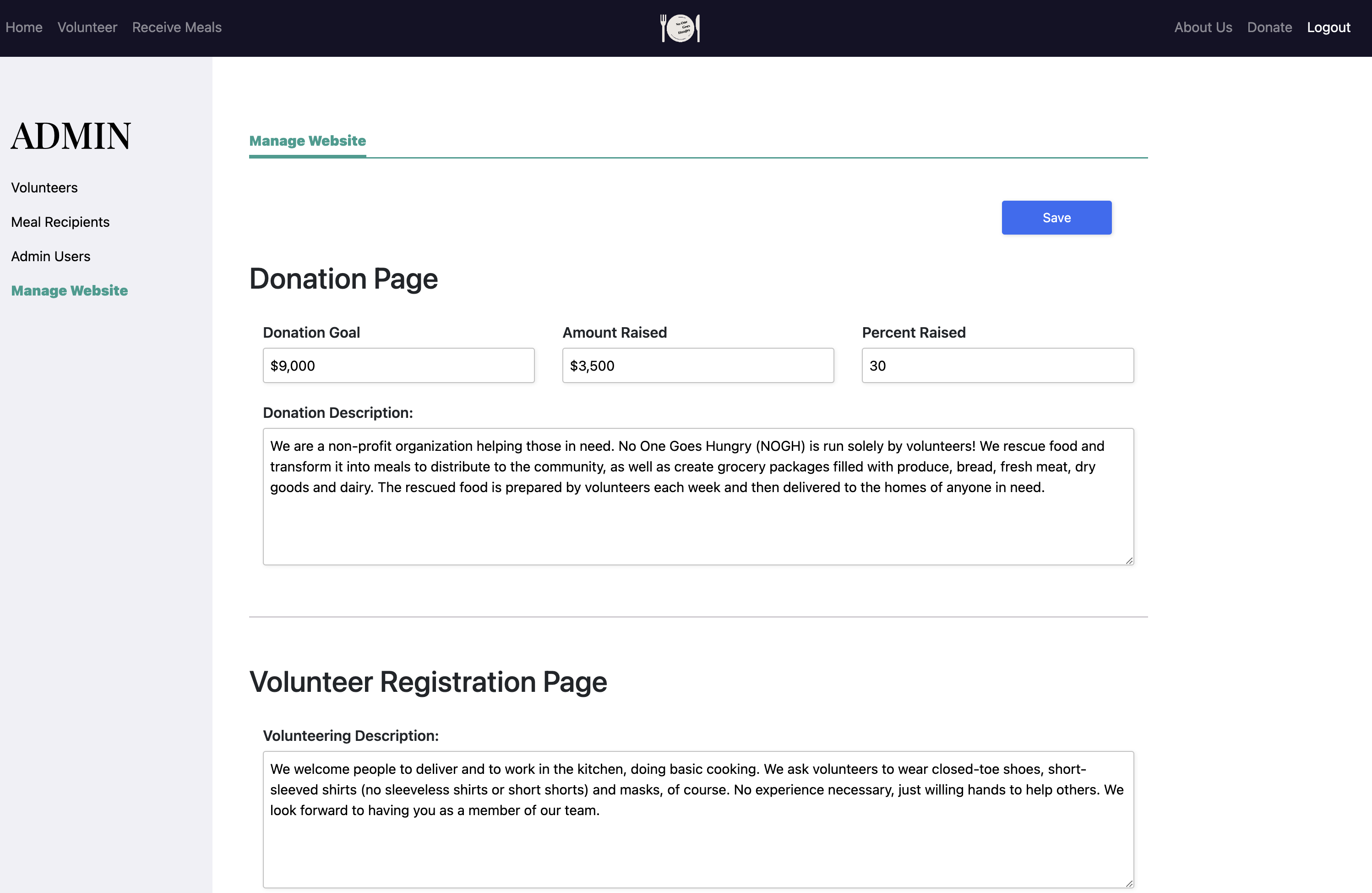Click the Volunteering Description resize handle
Image resolution: width=1372 pixels, height=893 pixels.
(1129, 883)
